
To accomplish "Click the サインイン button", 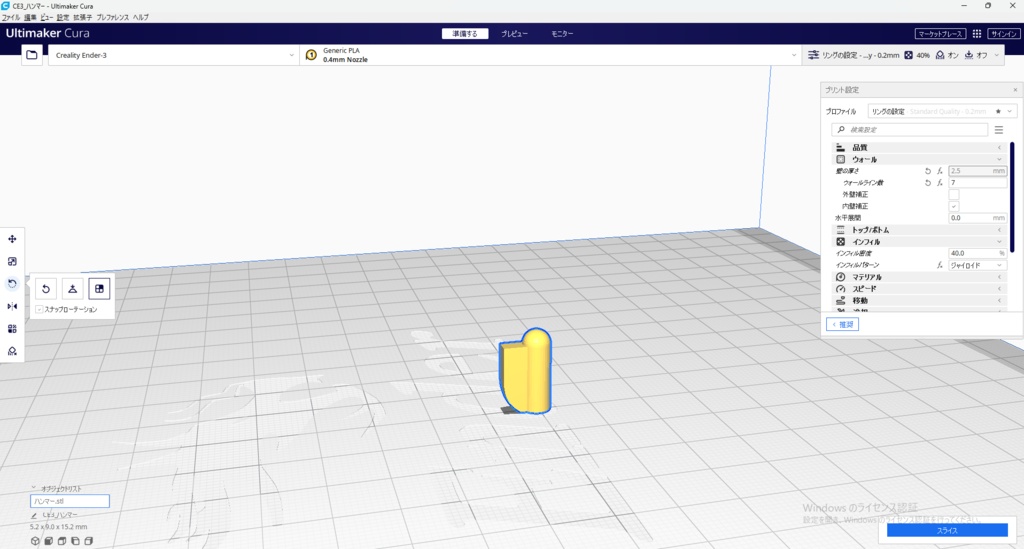I will pyautogui.click(x=1004, y=34).
